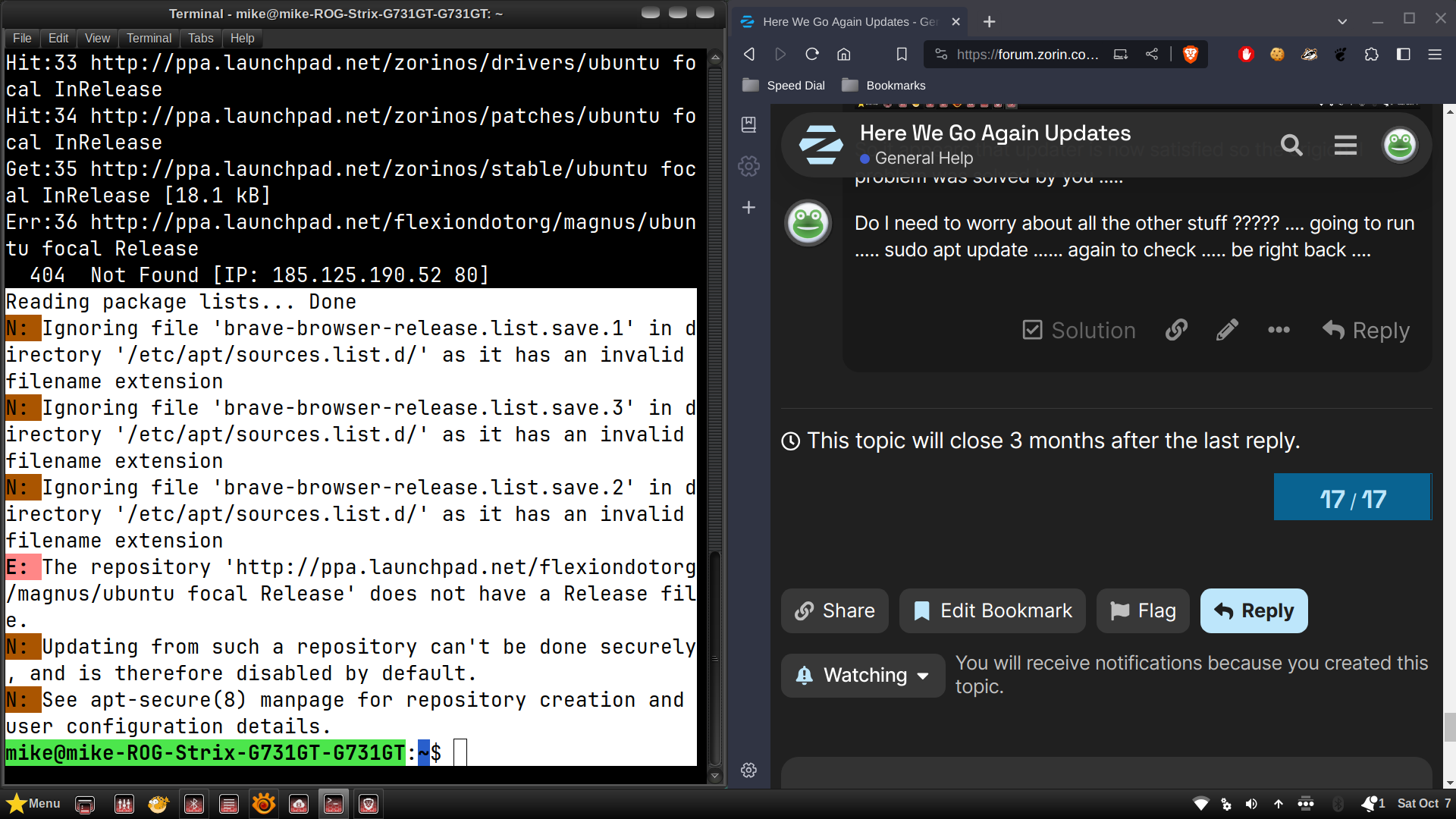Open the Speed Dial bookmarks folder

point(783,85)
